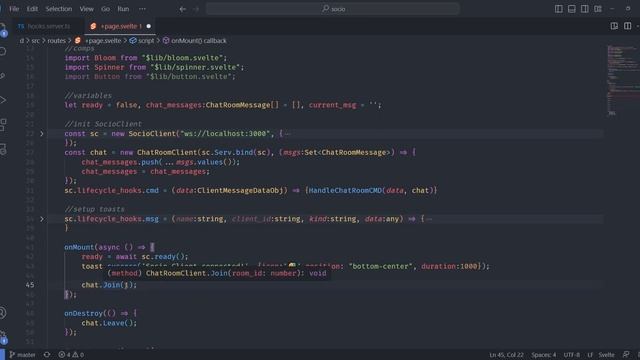640x360 pixels.
Task: Show more menu items via the ellipsis
Action: coord(142,9)
